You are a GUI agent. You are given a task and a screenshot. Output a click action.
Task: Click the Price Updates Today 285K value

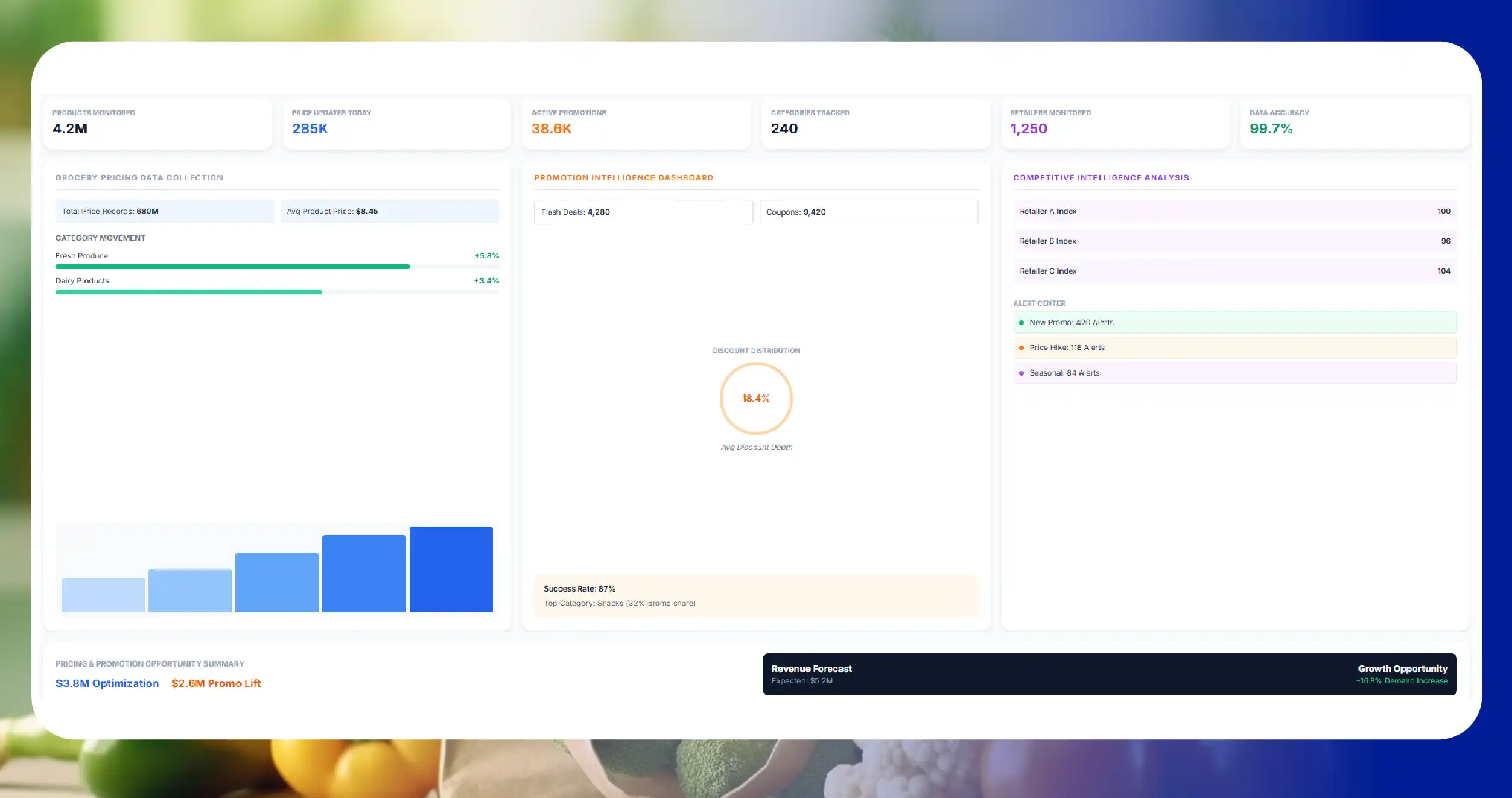click(310, 128)
